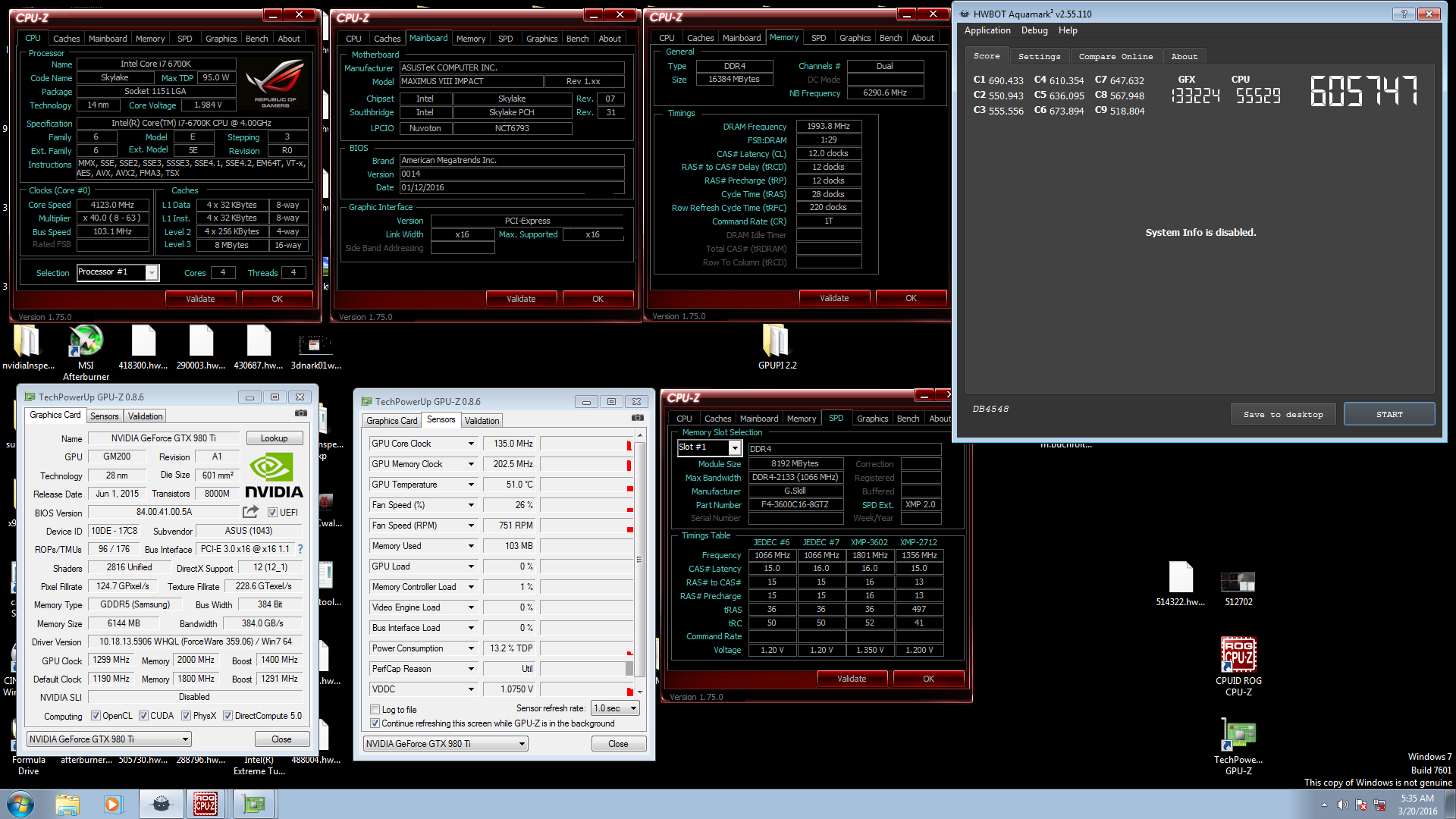Screen dimensions: 1456x819
Task: Open the Bench tab in first CPU-Z window
Action: pos(256,39)
